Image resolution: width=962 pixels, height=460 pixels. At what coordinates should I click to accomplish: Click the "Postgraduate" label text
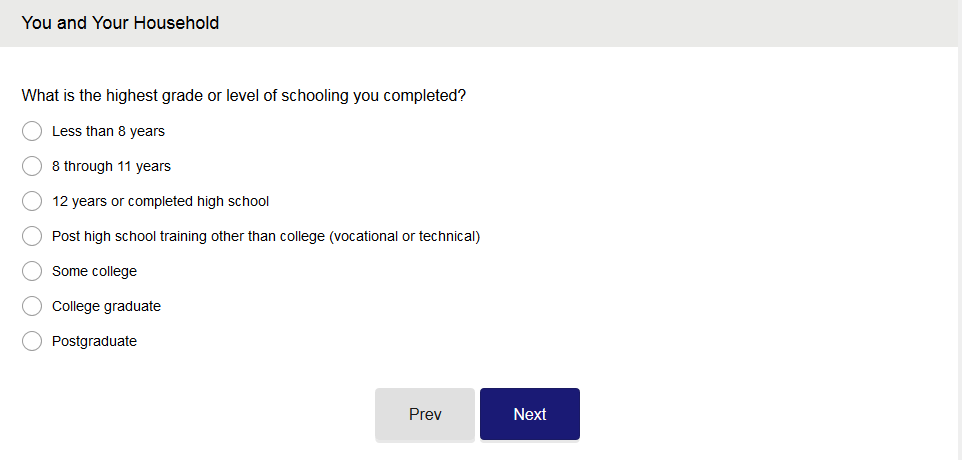tap(94, 341)
